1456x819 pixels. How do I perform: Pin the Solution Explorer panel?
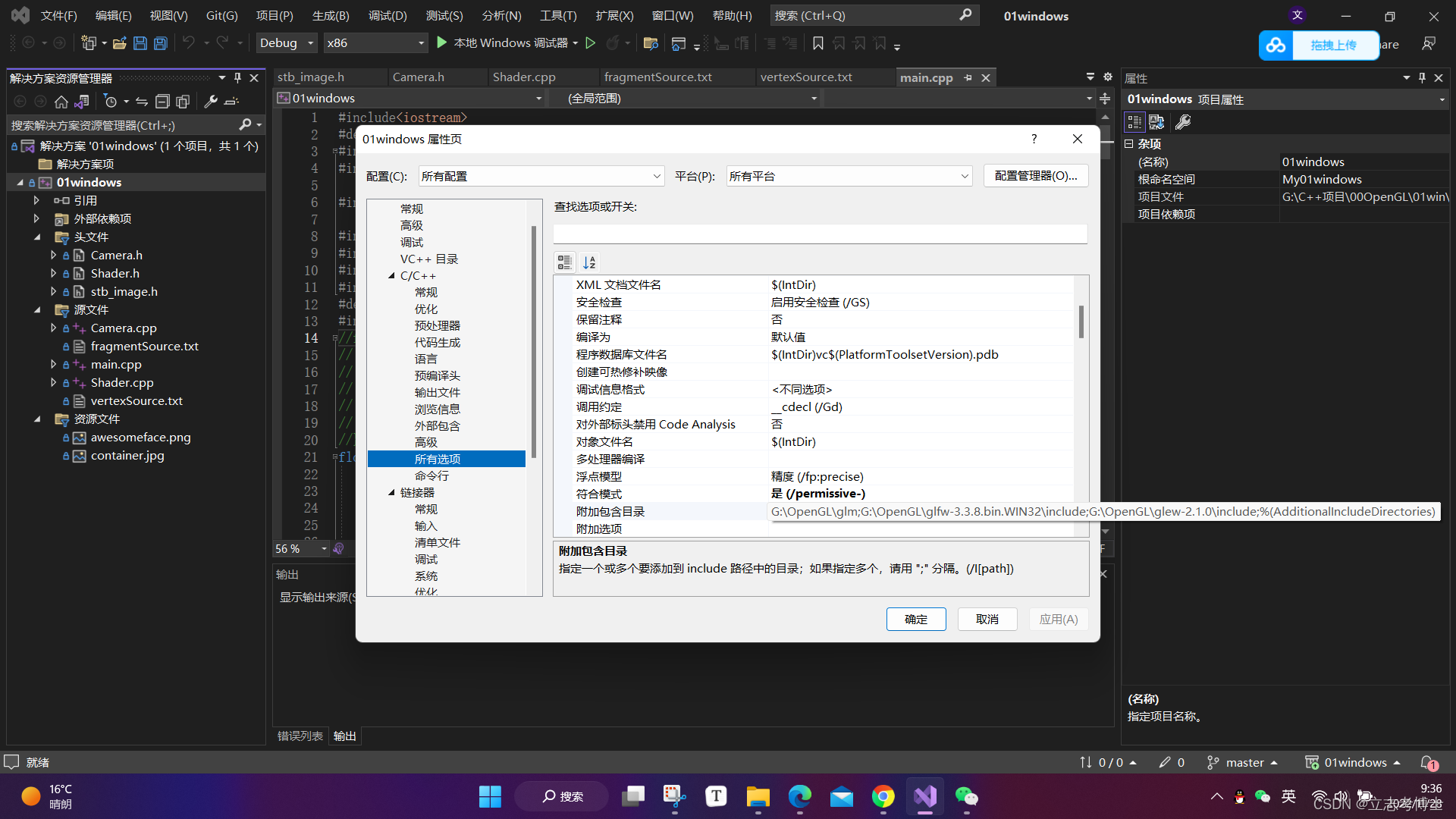tap(237, 77)
